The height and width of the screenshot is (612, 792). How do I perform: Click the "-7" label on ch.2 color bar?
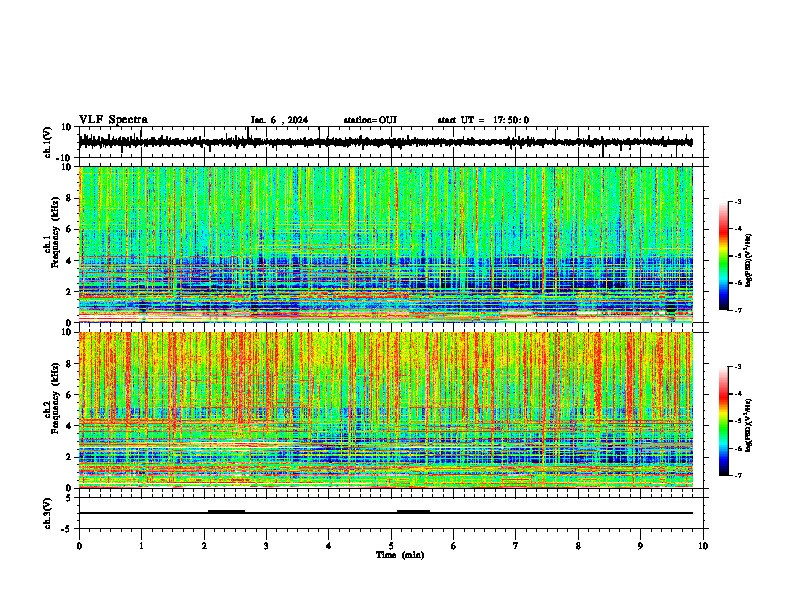click(737, 475)
